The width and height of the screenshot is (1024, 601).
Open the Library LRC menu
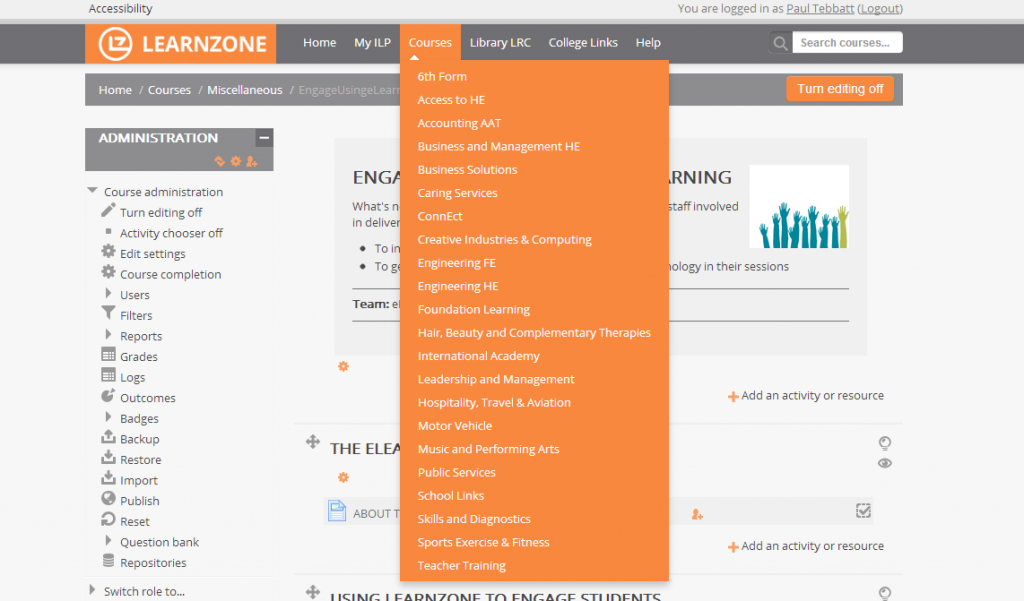[500, 42]
